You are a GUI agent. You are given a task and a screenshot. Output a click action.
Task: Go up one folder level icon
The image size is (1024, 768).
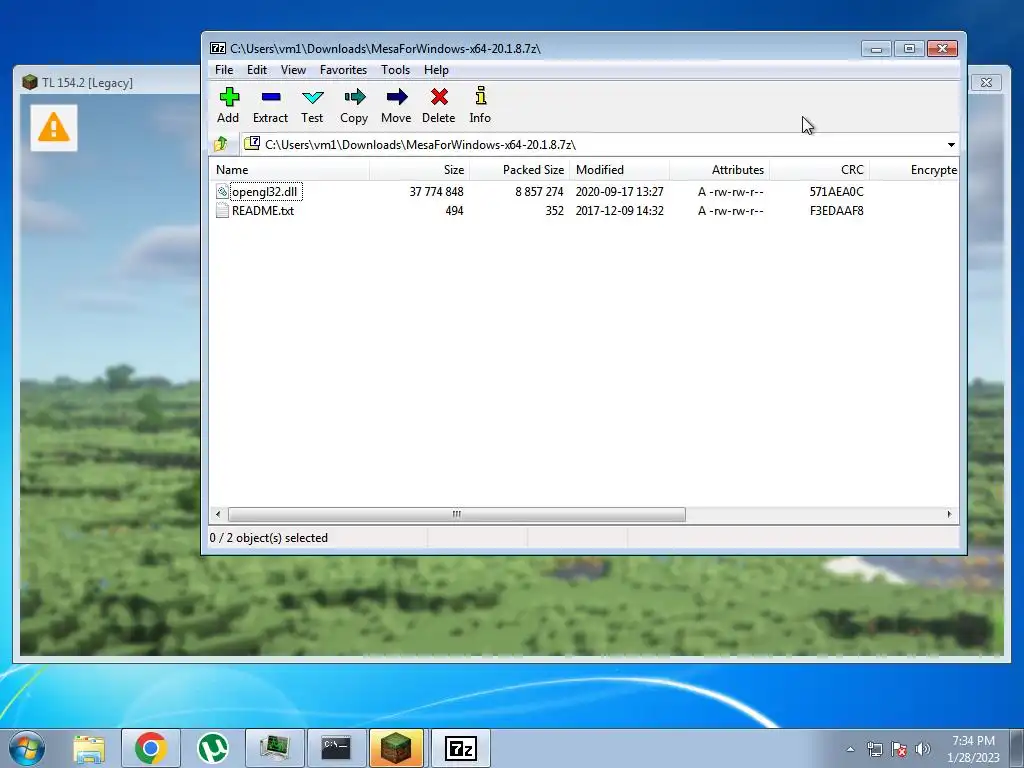point(221,144)
